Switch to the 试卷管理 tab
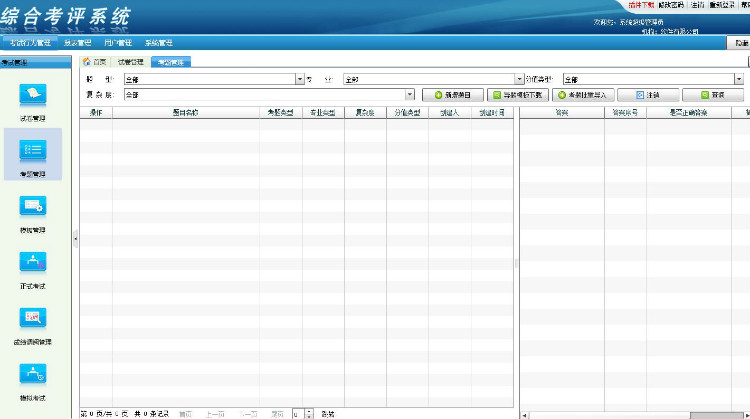The height and width of the screenshot is (419, 750). pos(131,62)
